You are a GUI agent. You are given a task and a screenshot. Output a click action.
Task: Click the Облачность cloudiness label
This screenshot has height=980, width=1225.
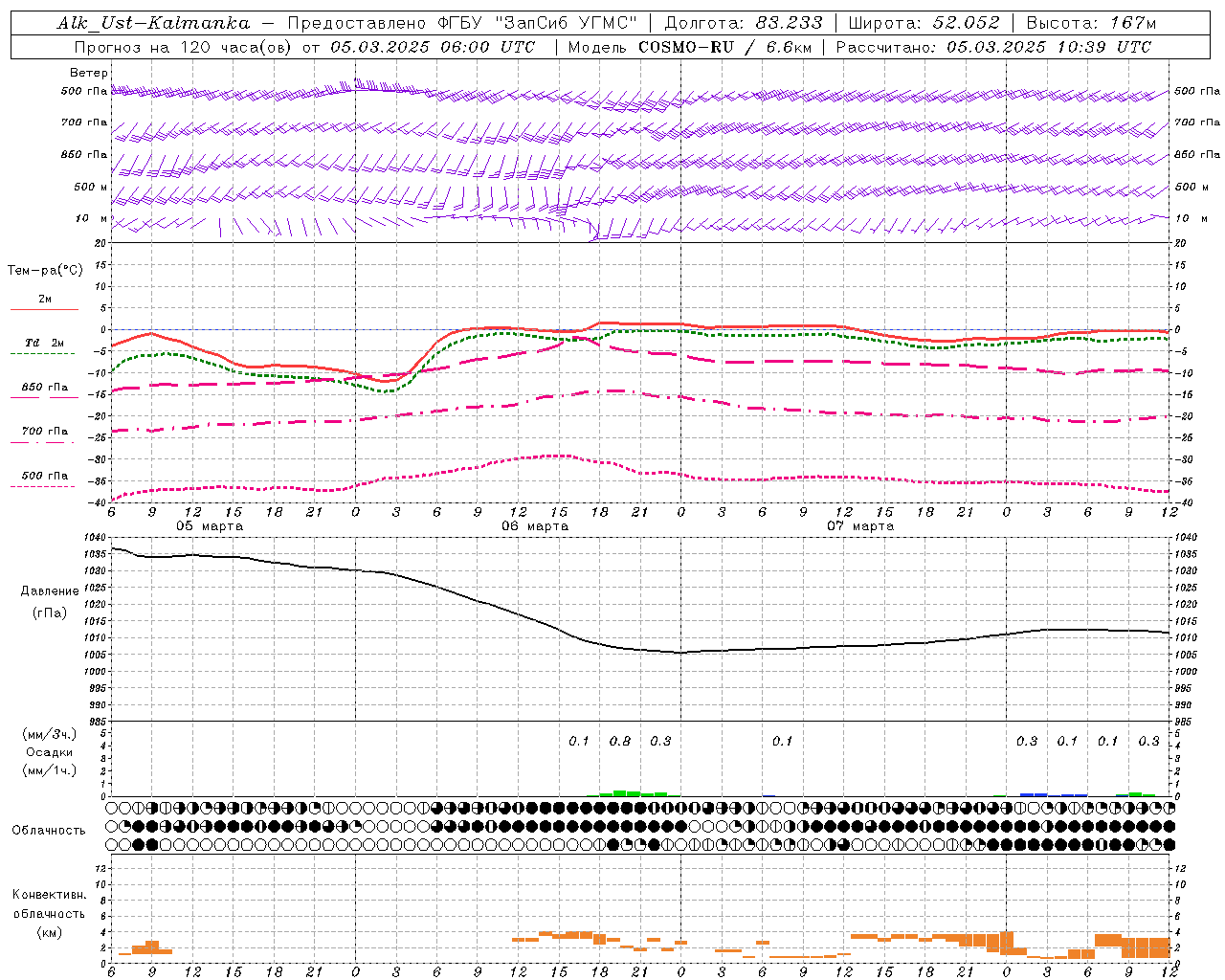pos(49,830)
